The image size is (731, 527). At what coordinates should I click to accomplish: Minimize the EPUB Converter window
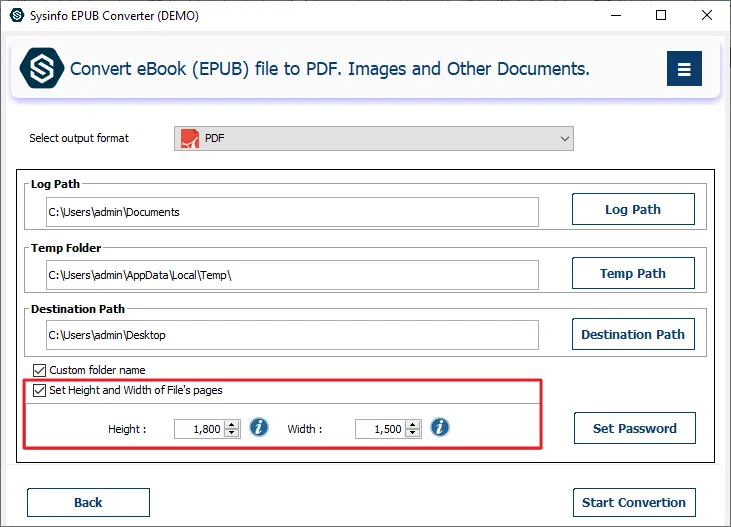(616, 15)
